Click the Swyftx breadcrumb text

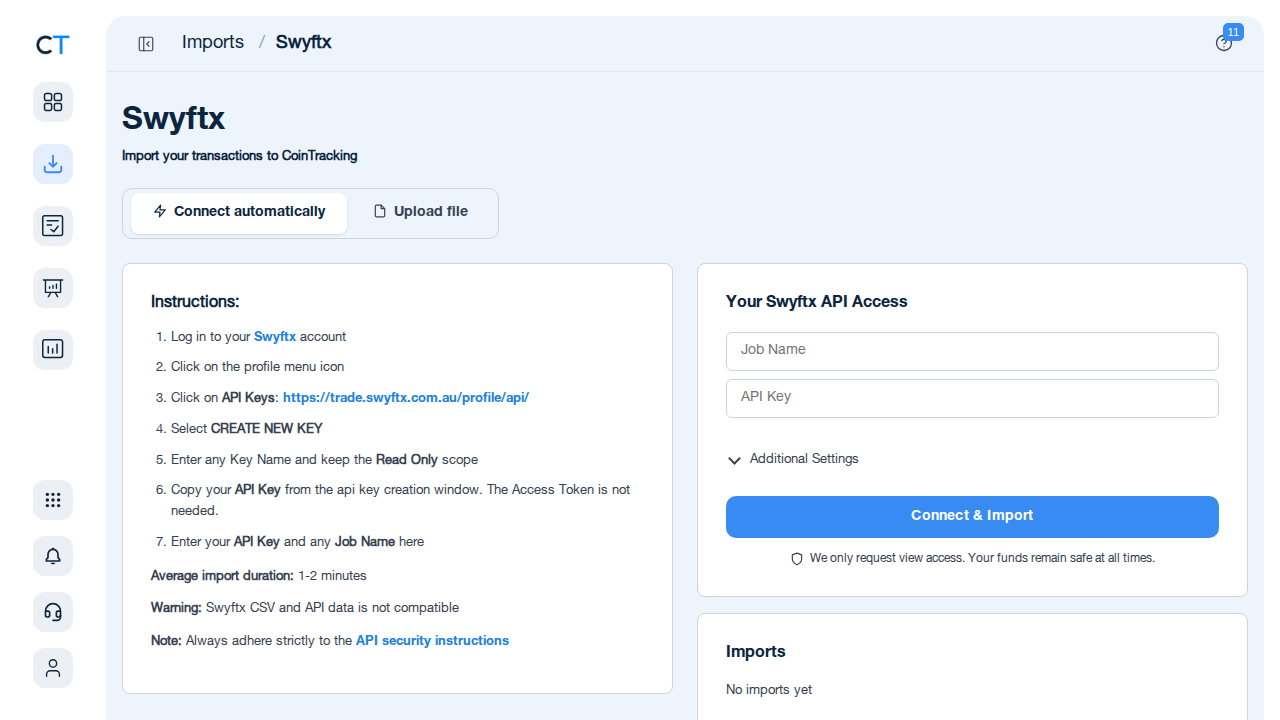(304, 42)
